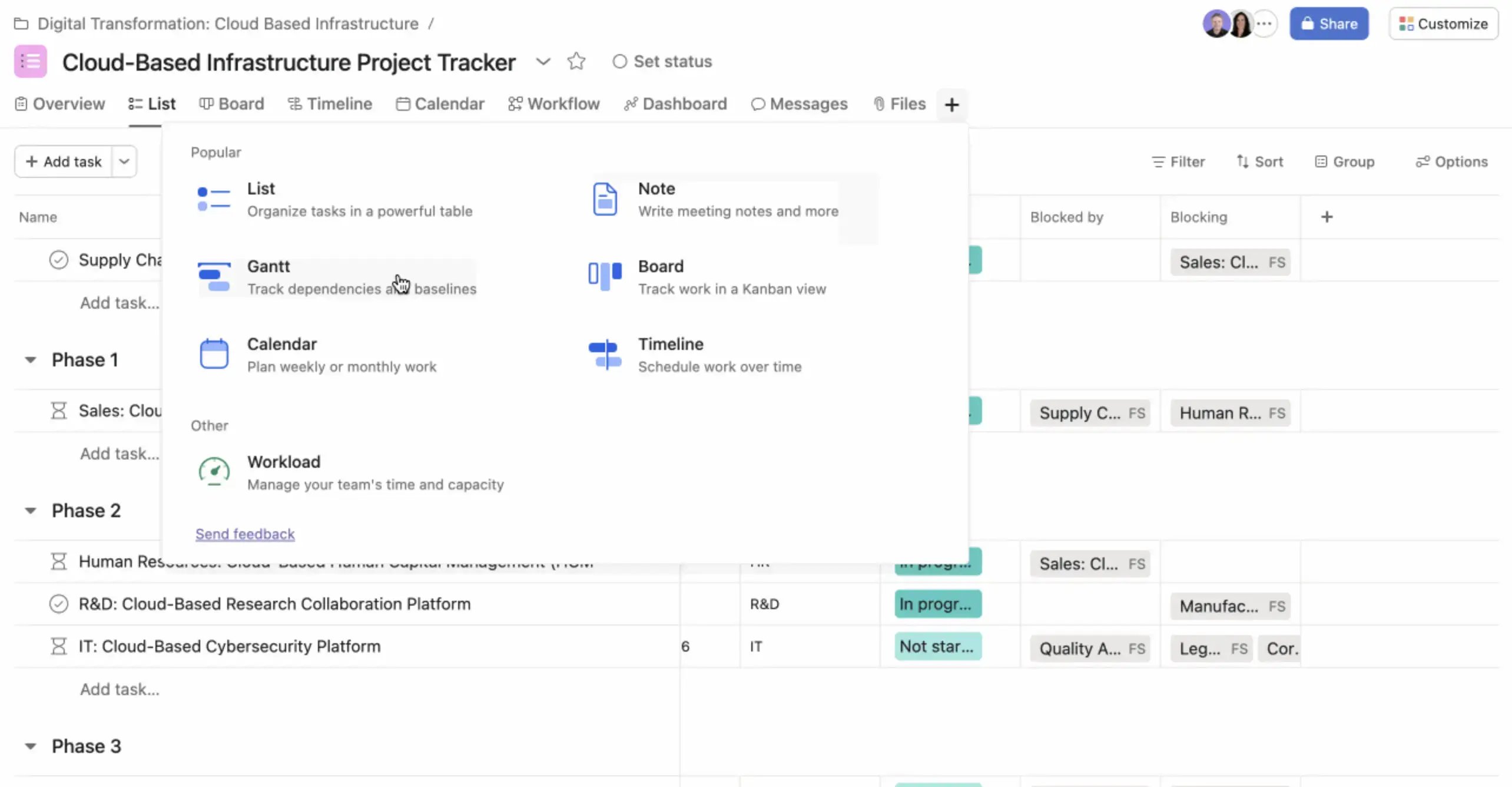1512x787 pixels.
Task: Open Add task dropdown arrow
Action: pos(124,161)
